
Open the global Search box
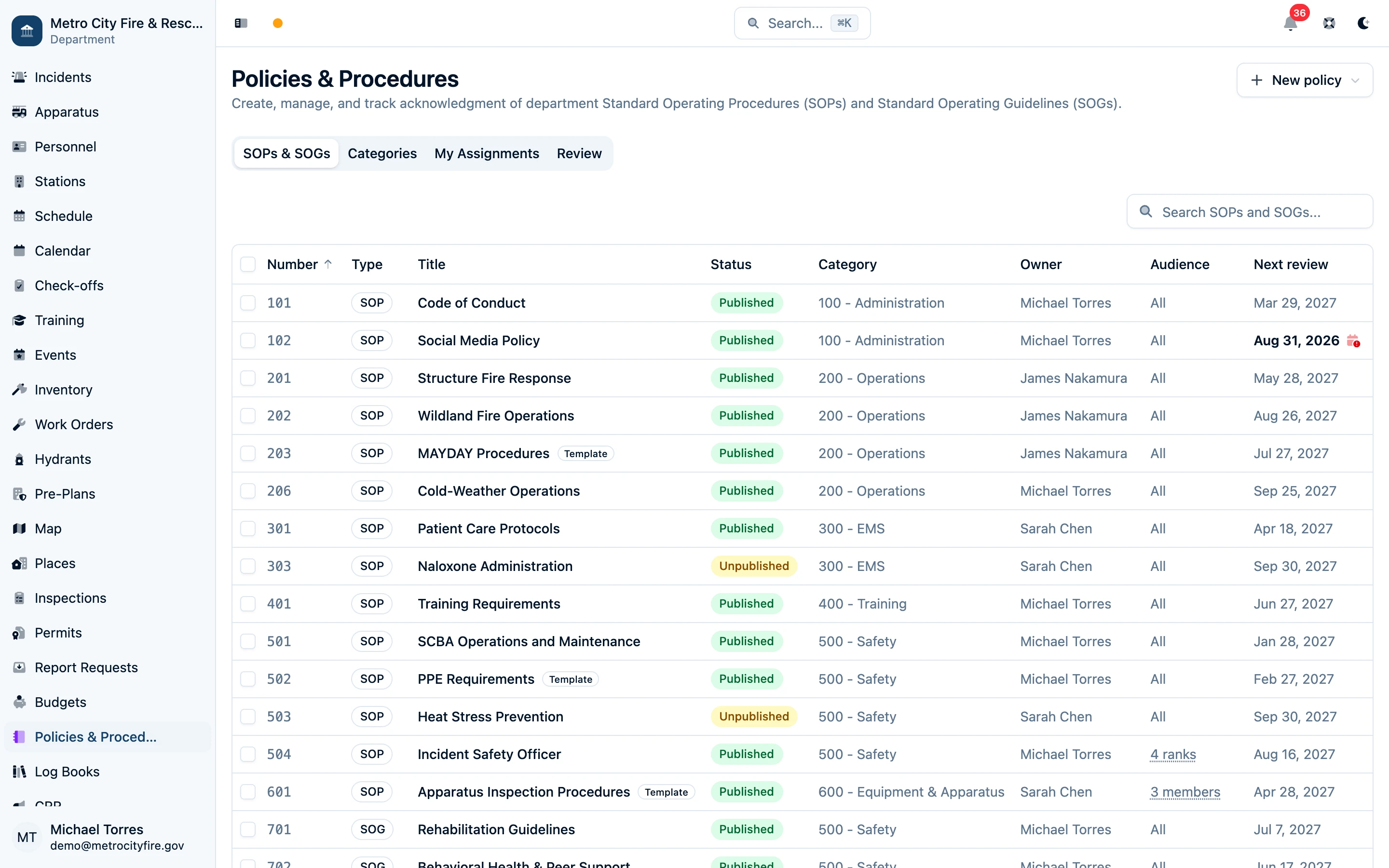tap(802, 23)
